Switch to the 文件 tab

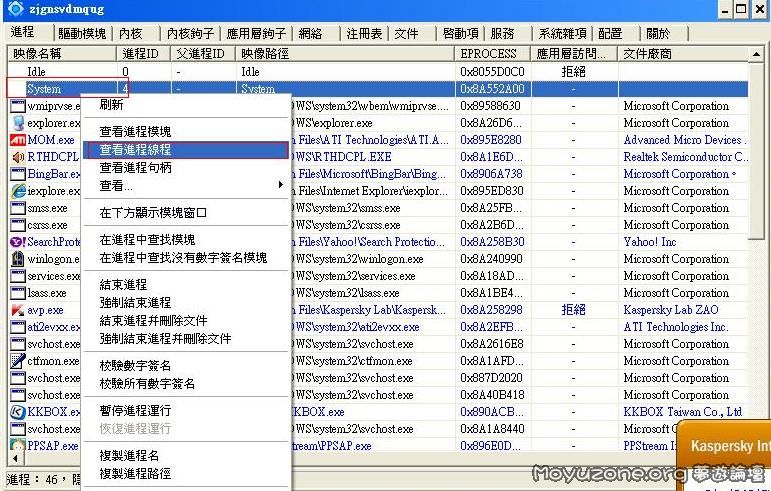tap(406, 33)
